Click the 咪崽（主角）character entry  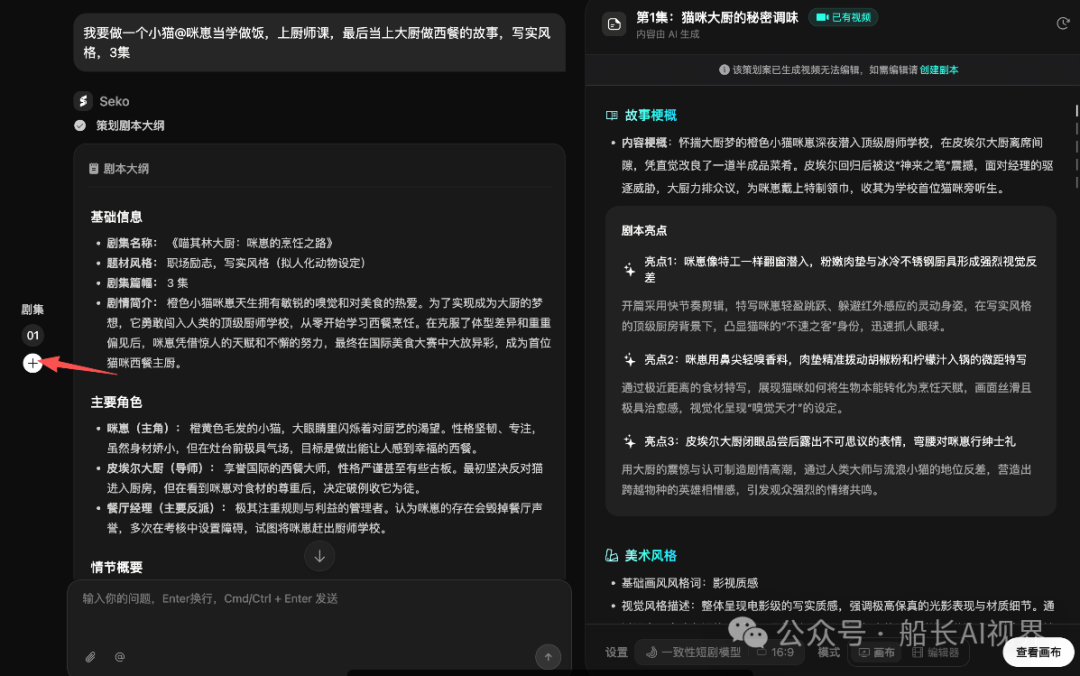click(324, 438)
